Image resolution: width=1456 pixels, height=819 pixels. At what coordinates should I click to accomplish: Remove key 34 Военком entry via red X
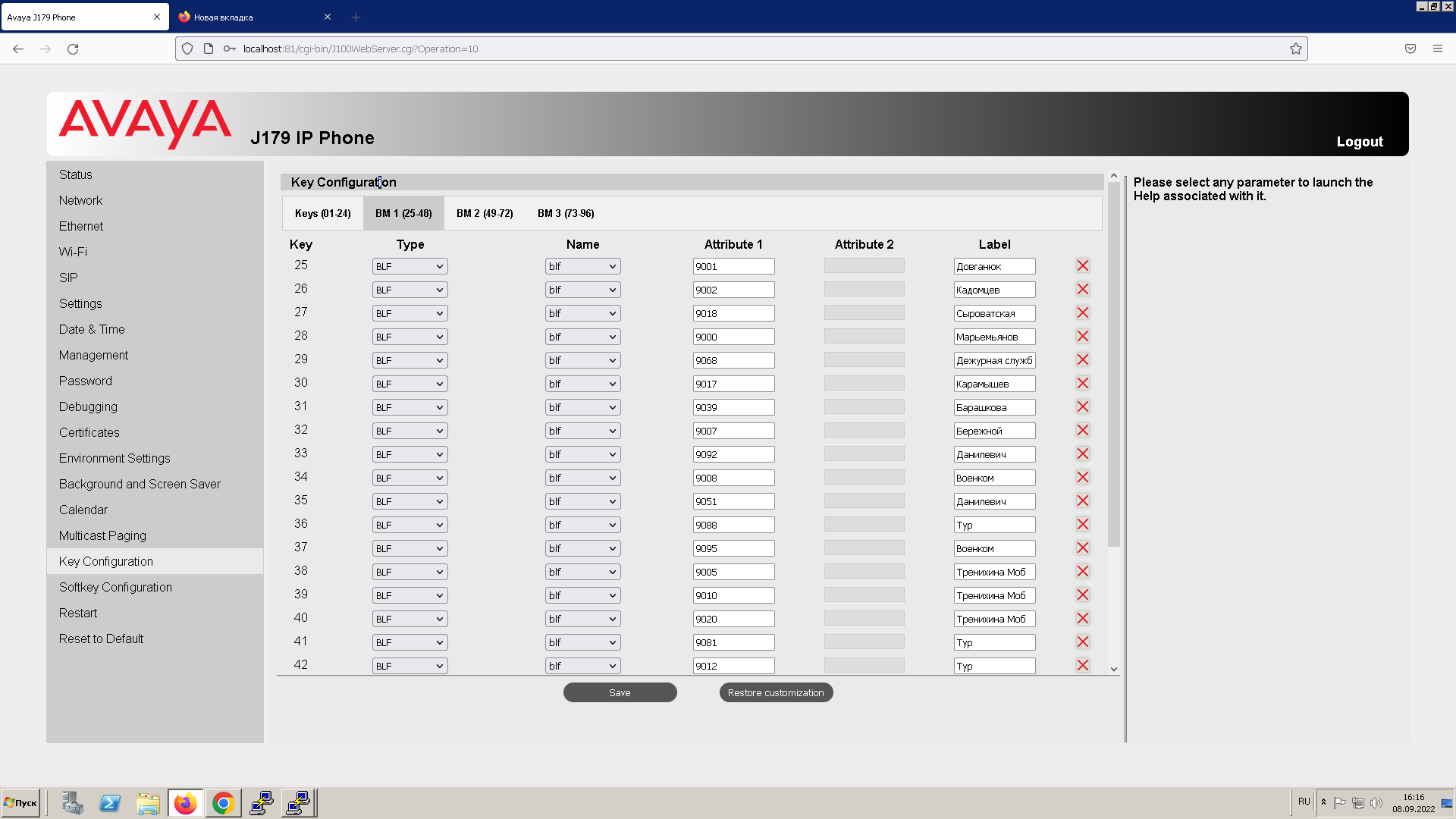1082,478
